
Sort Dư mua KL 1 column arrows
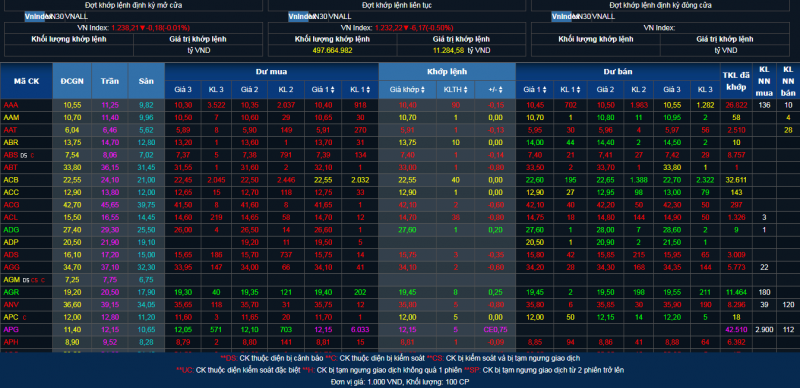[369, 90]
